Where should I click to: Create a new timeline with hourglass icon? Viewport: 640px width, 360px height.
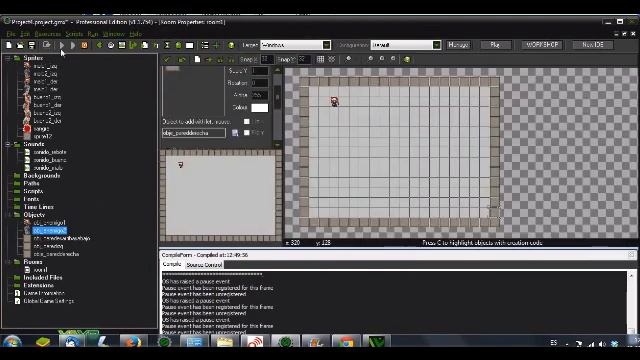pyautogui.click(x=167, y=45)
